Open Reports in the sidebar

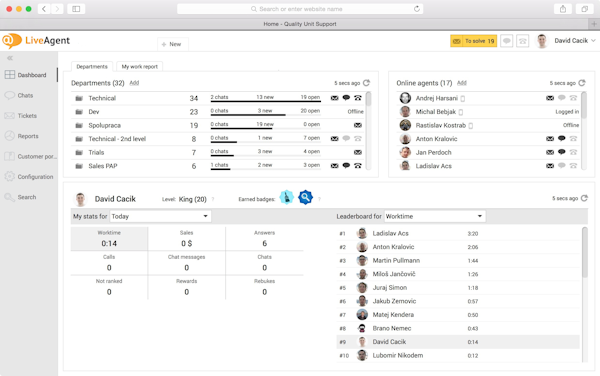(x=29, y=136)
